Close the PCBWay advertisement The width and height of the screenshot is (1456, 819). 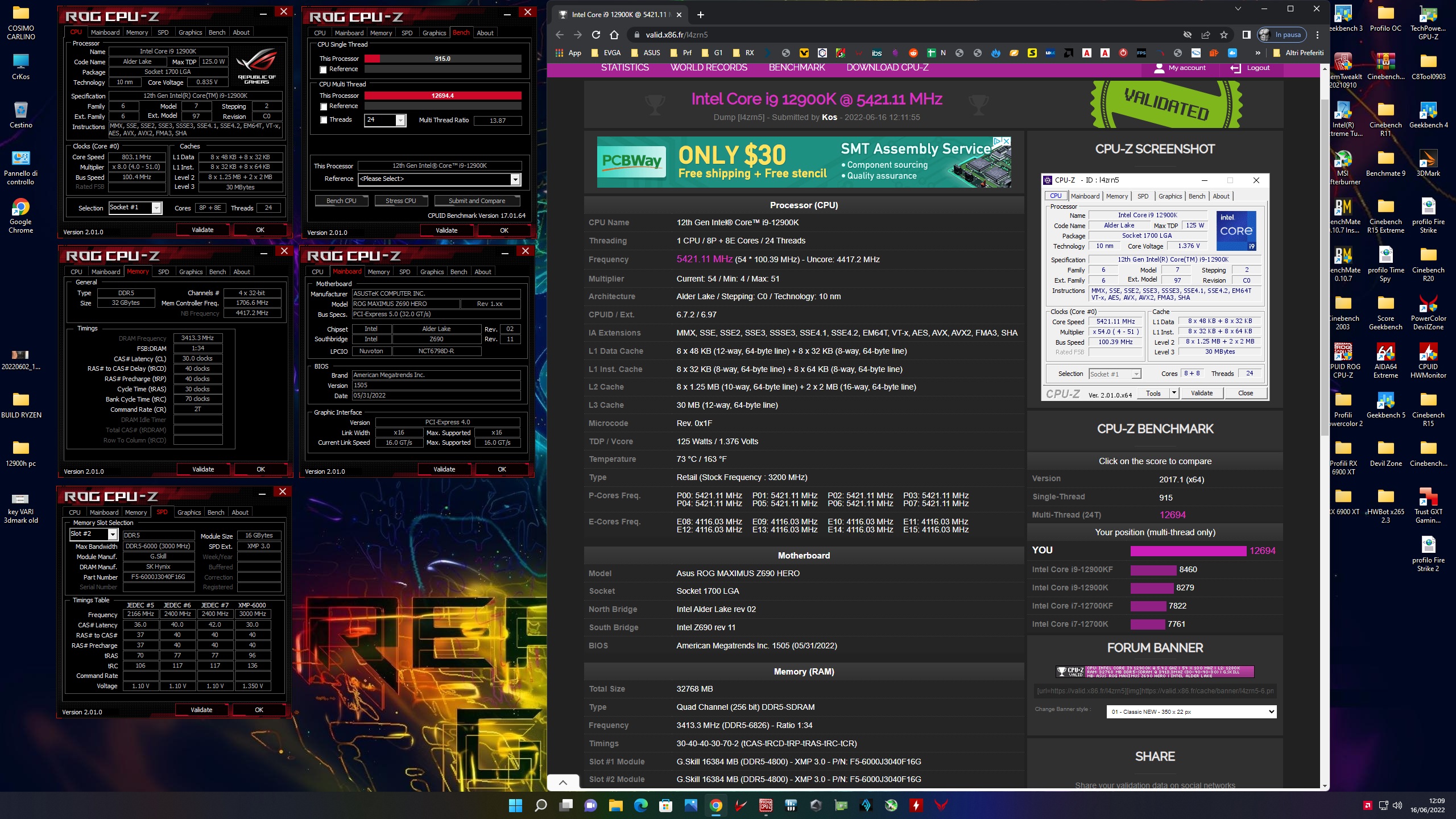click(x=1006, y=141)
